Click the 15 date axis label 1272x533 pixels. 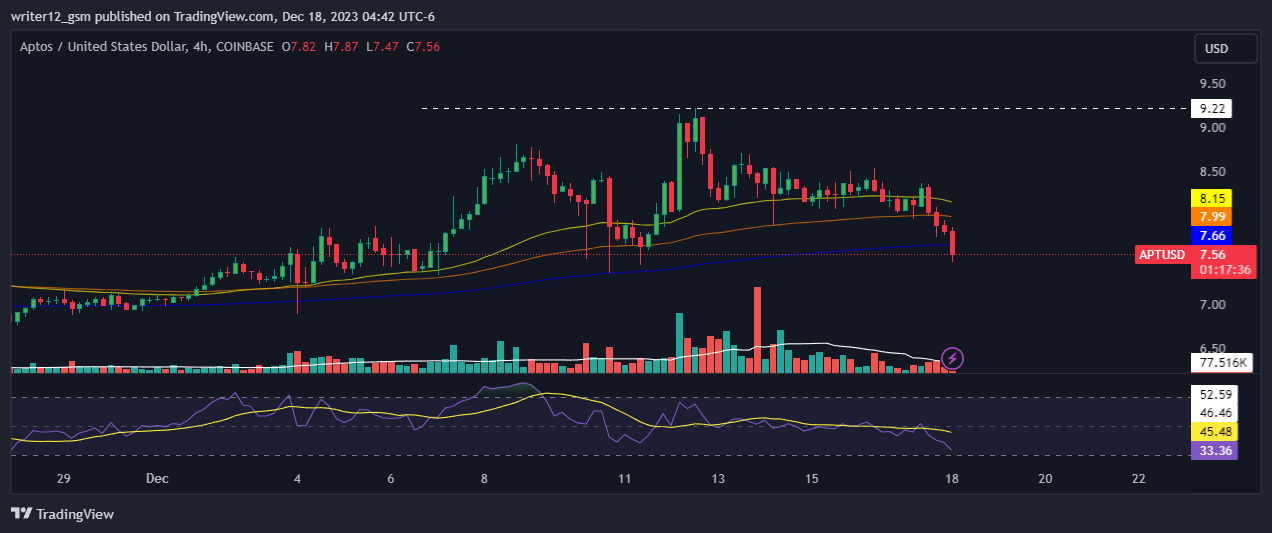tap(811, 479)
